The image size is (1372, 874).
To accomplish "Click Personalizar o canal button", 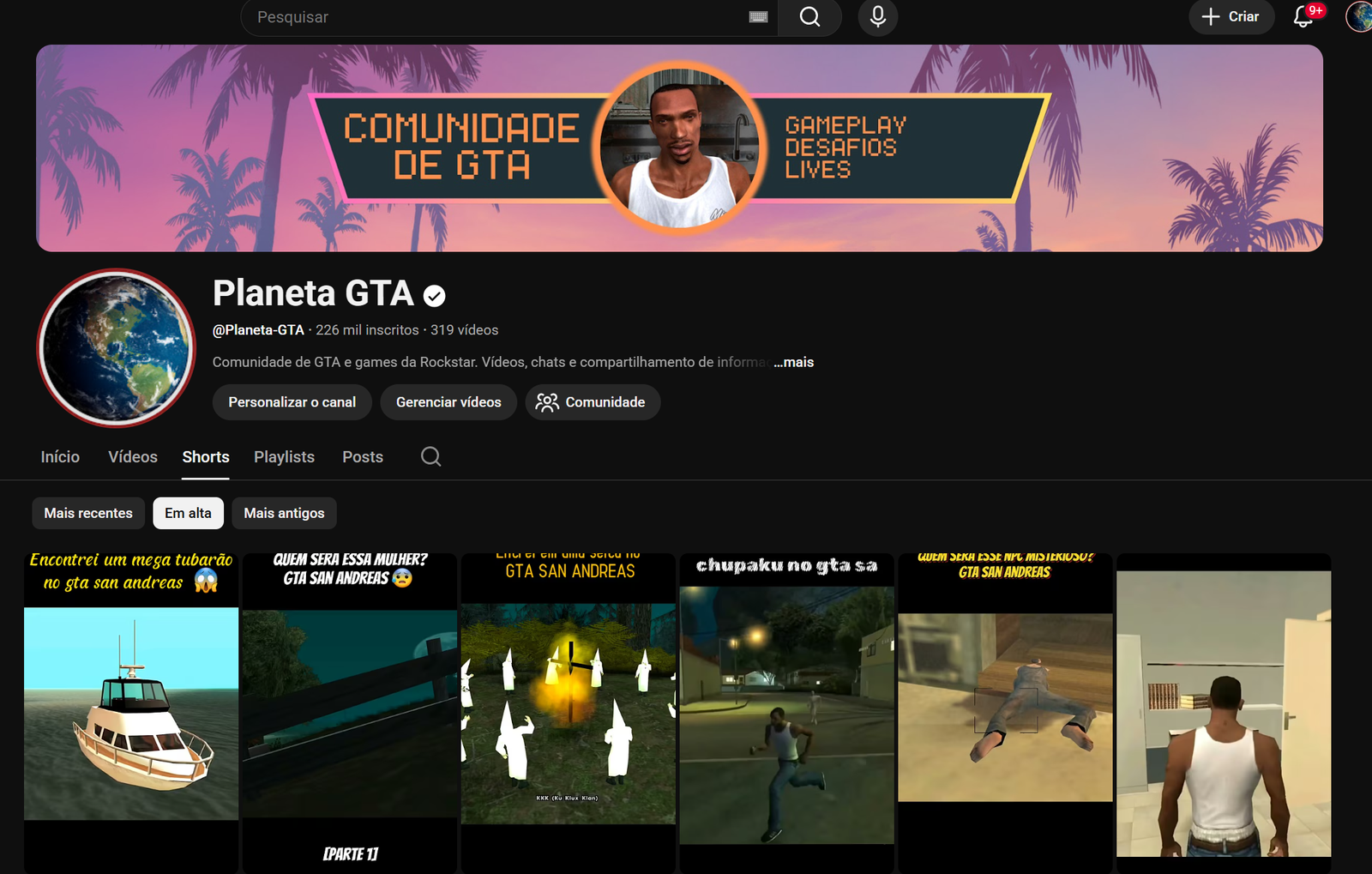I will (292, 402).
